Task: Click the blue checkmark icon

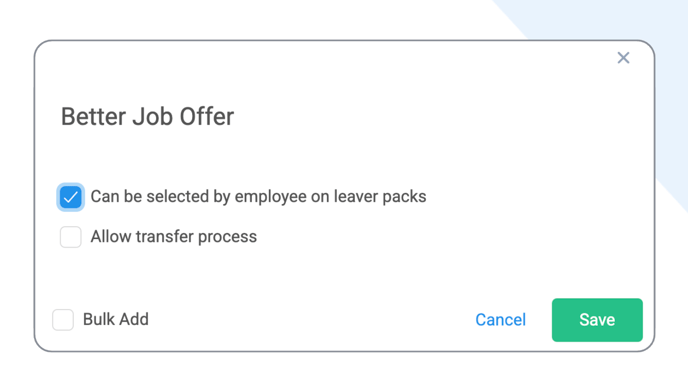Action: point(71,197)
